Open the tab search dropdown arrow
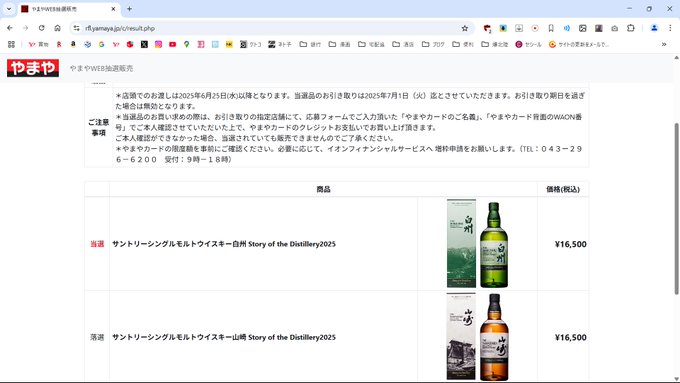This screenshot has width=680, height=383. pos(9,9)
